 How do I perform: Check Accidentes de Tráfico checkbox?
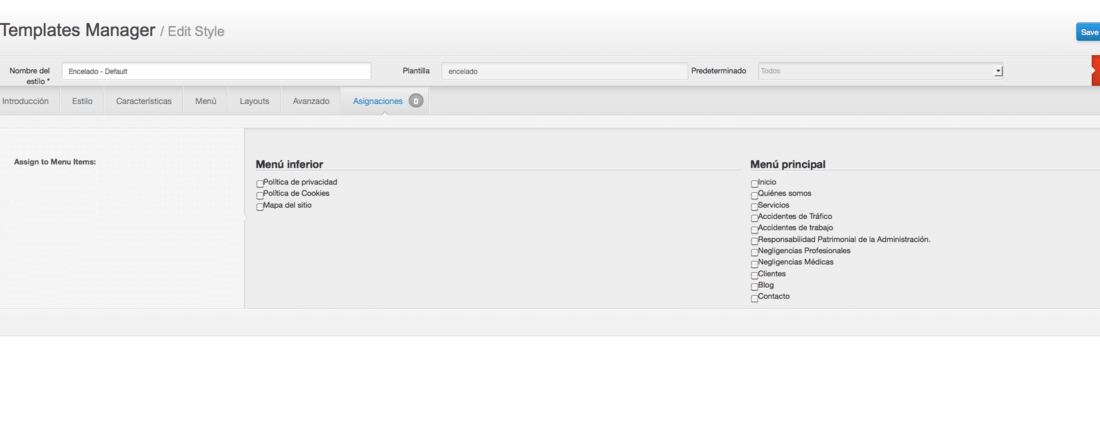[755, 218]
